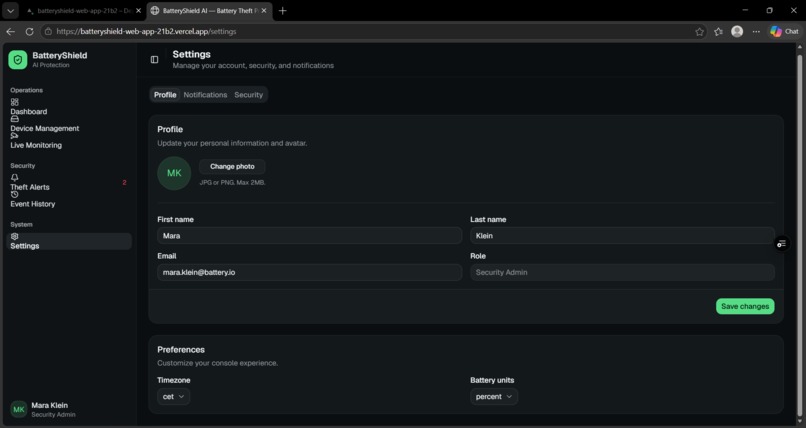
Task: Click the BatteryShield shield logo icon
Action: point(17,60)
